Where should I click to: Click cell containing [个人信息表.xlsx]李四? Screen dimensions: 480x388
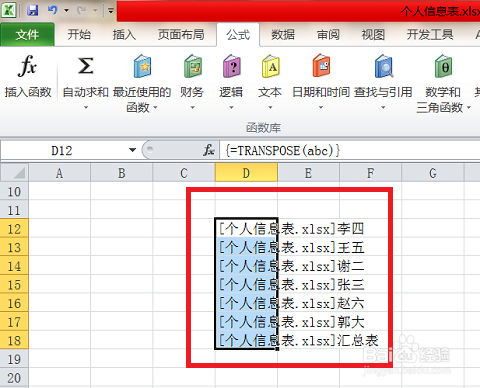(x=246, y=229)
